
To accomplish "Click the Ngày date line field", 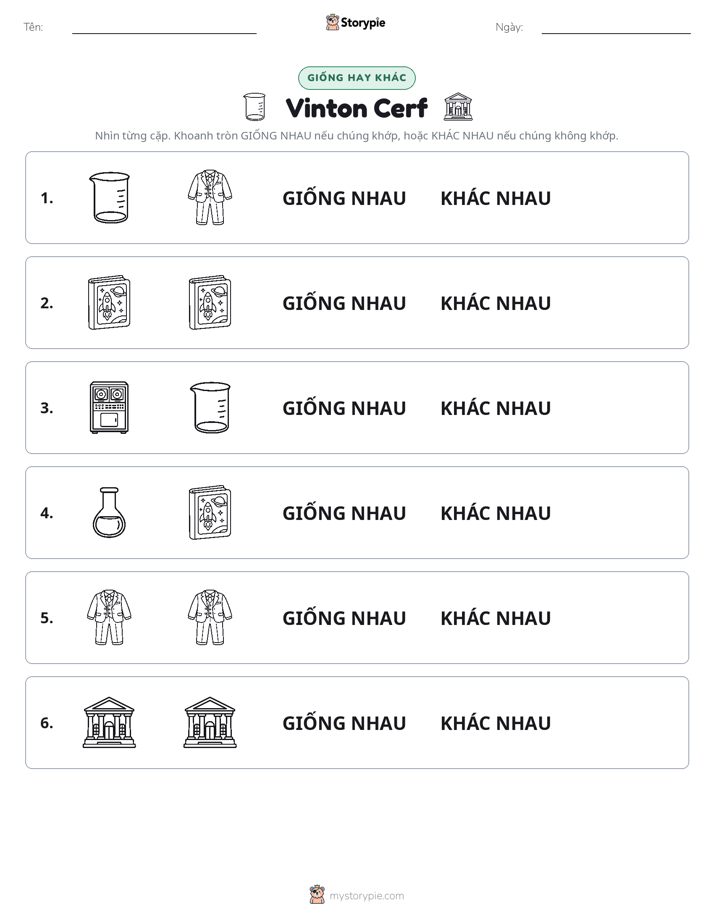I will point(616,27).
